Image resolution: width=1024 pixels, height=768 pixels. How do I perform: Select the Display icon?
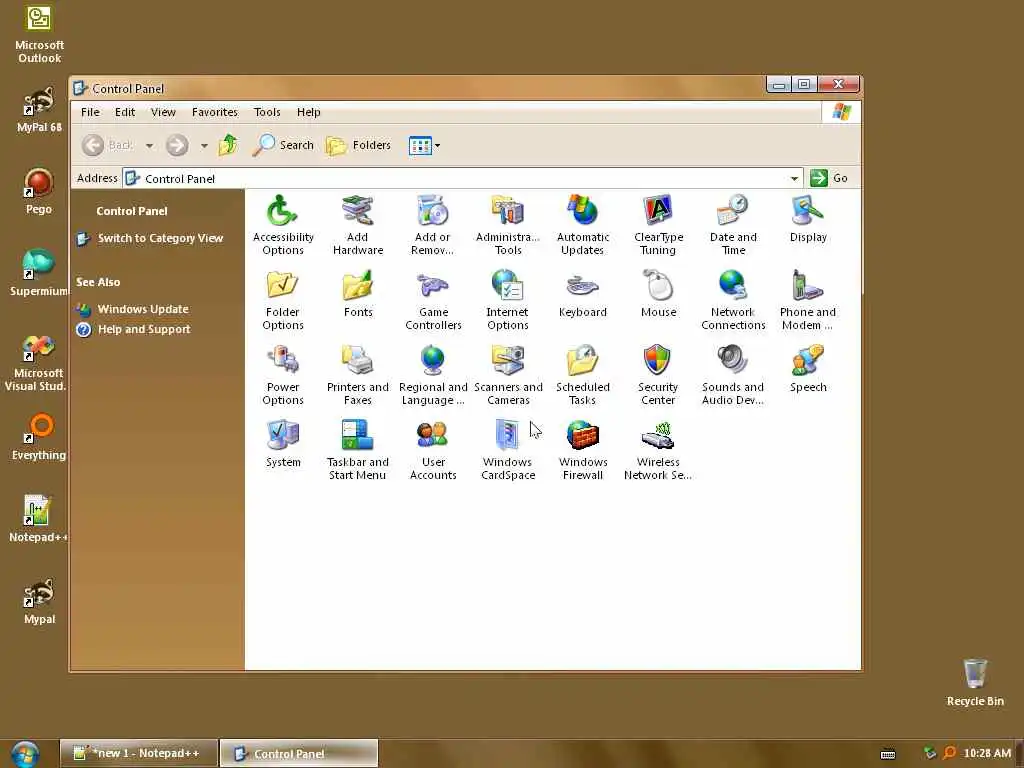[808, 219]
